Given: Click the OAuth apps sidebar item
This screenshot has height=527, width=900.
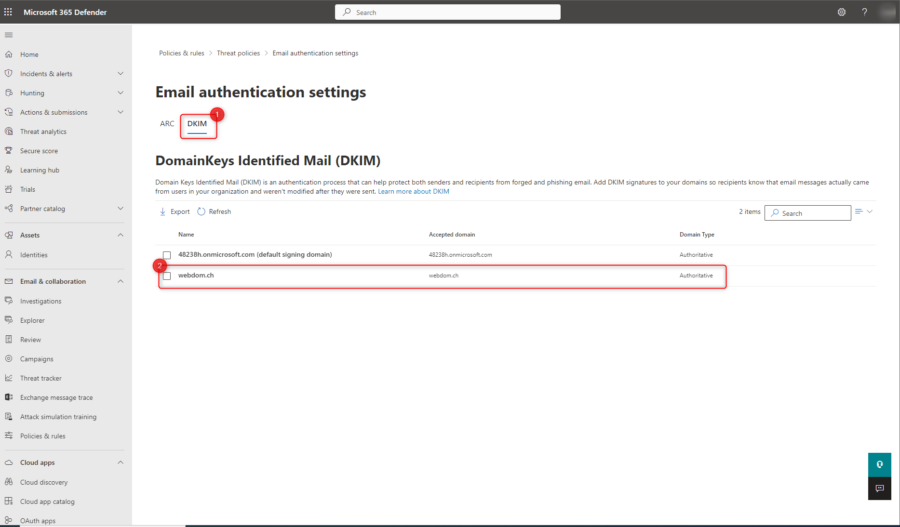Looking at the screenshot, I should click(38, 521).
